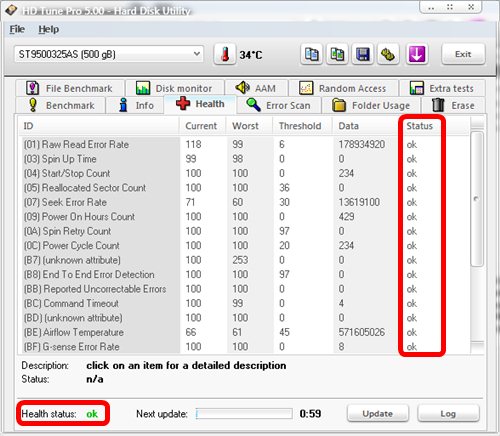The height and width of the screenshot is (436, 500).
Task: Switch to the Random Access tab
Action: (343, 88)
